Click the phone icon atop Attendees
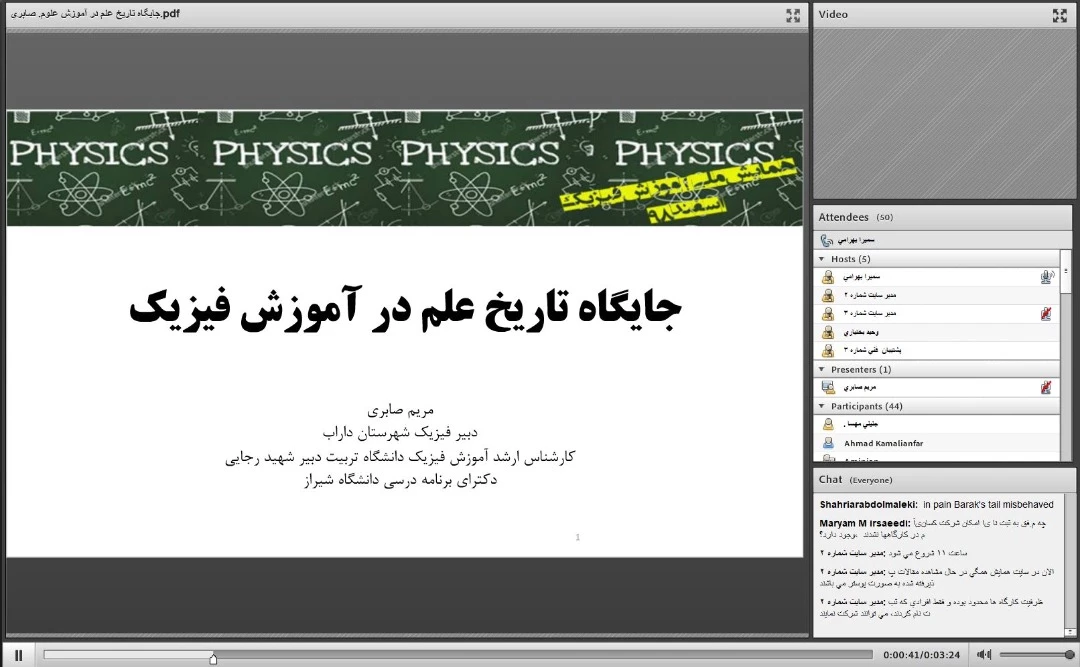Viewport: 1080px width, 667px height. (826, 240)
